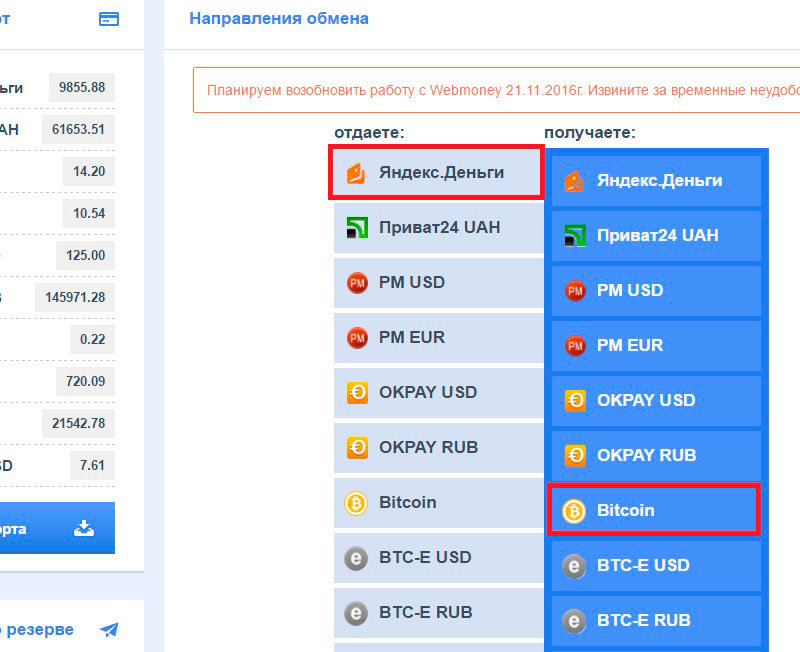The width and height of the screenshot is (800, 652).
Task: Click the OKPAY USD orange icon under получаете
Action: point(576,401)
